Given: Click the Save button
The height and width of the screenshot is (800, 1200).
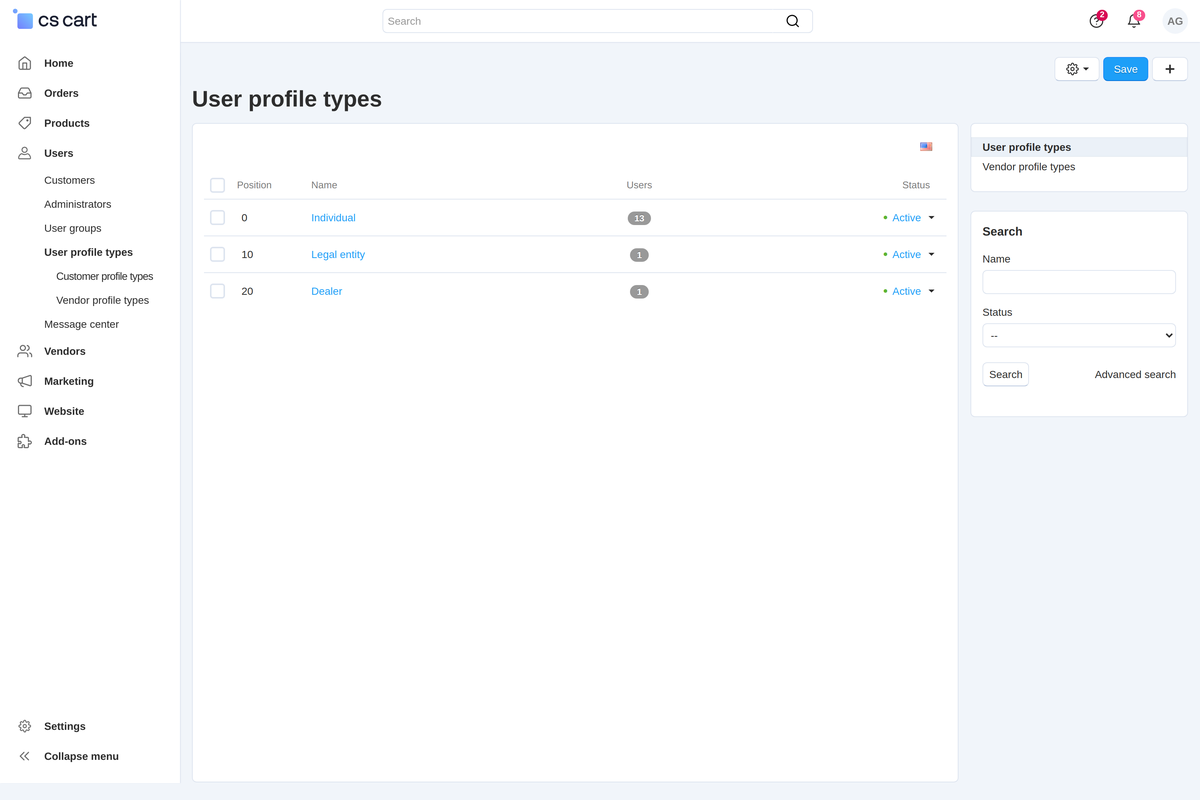Looking at the screenshot, I should point(1126,69).
